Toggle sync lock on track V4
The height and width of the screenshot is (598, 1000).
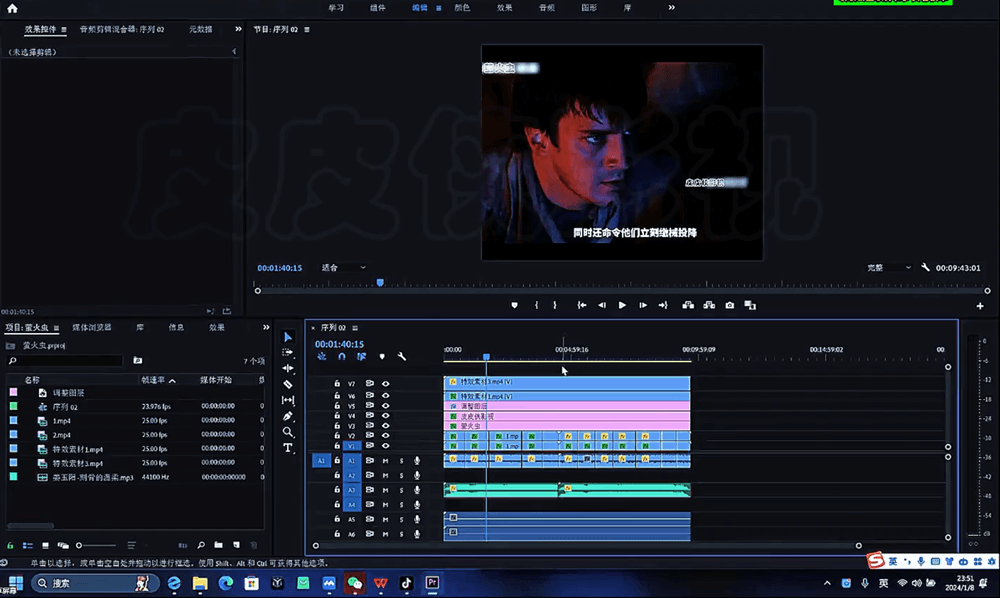pyautogui.click(x=369, y=415)
